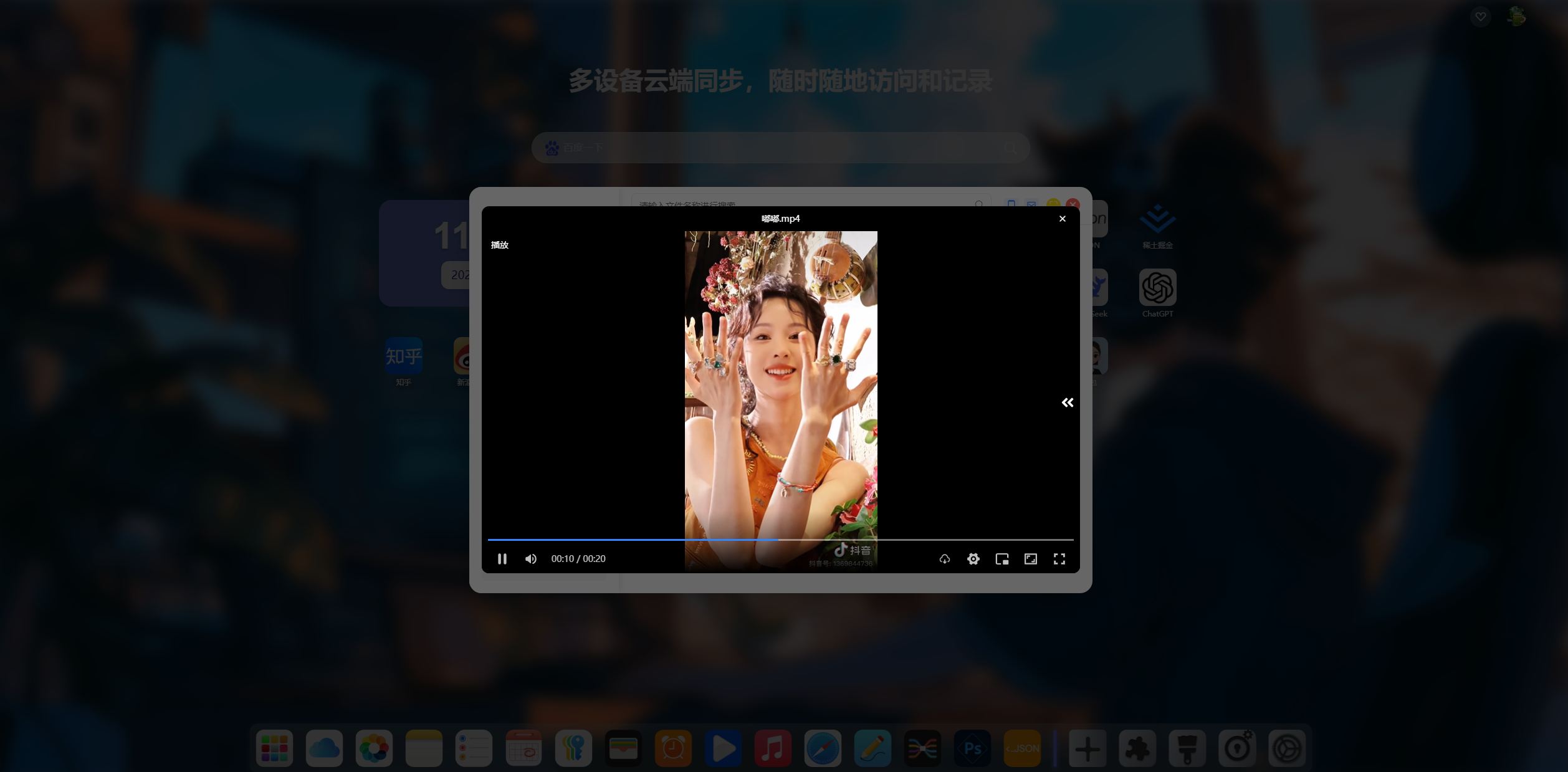The height and width of the screenshot is (772, 1568).
Task: Click the plus add icon in the dock
Action: [1087, 748]
